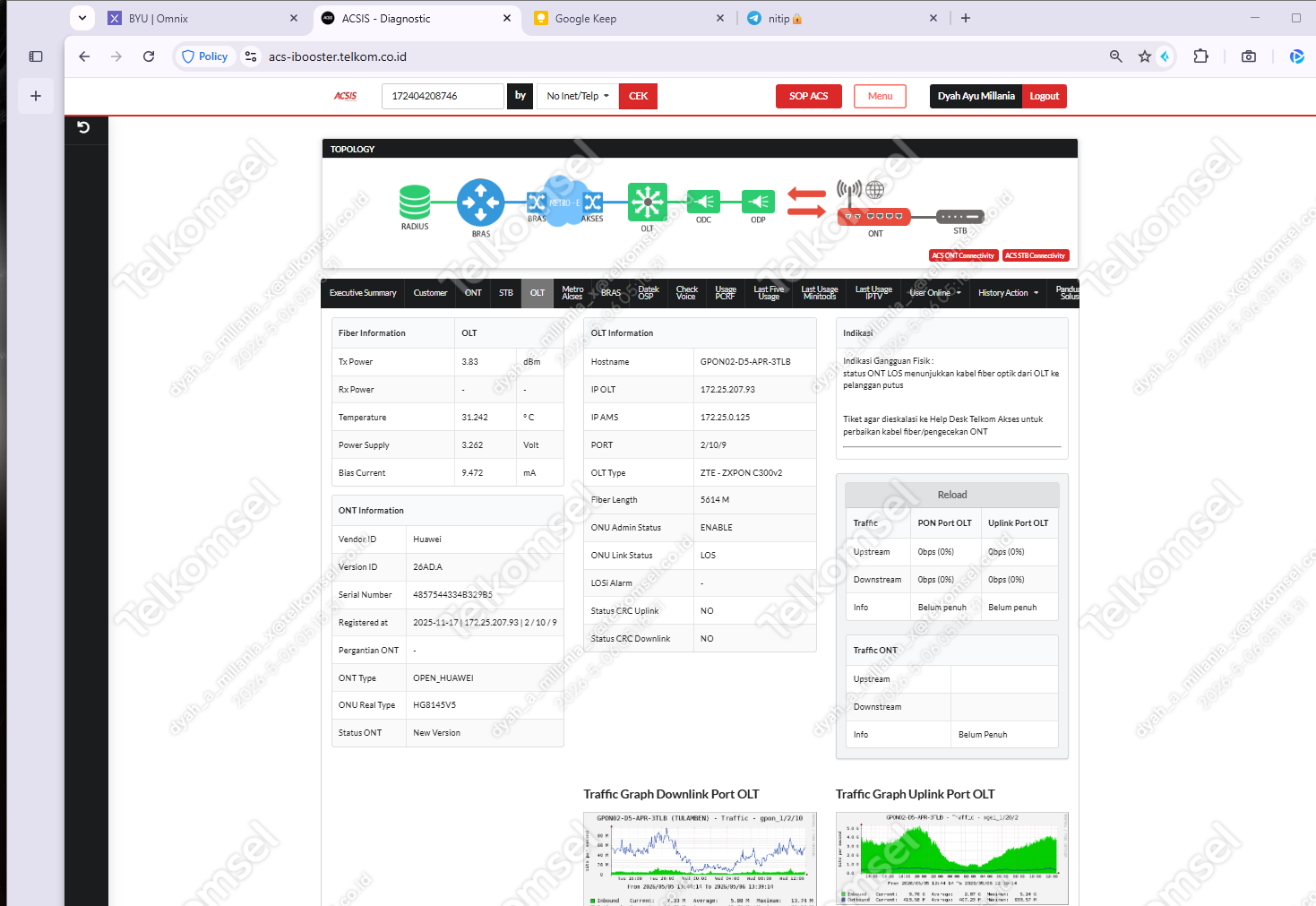Screen dimensions: 1316x906
Task: Switch to the Google Keep browser tab
Action: 629,18
